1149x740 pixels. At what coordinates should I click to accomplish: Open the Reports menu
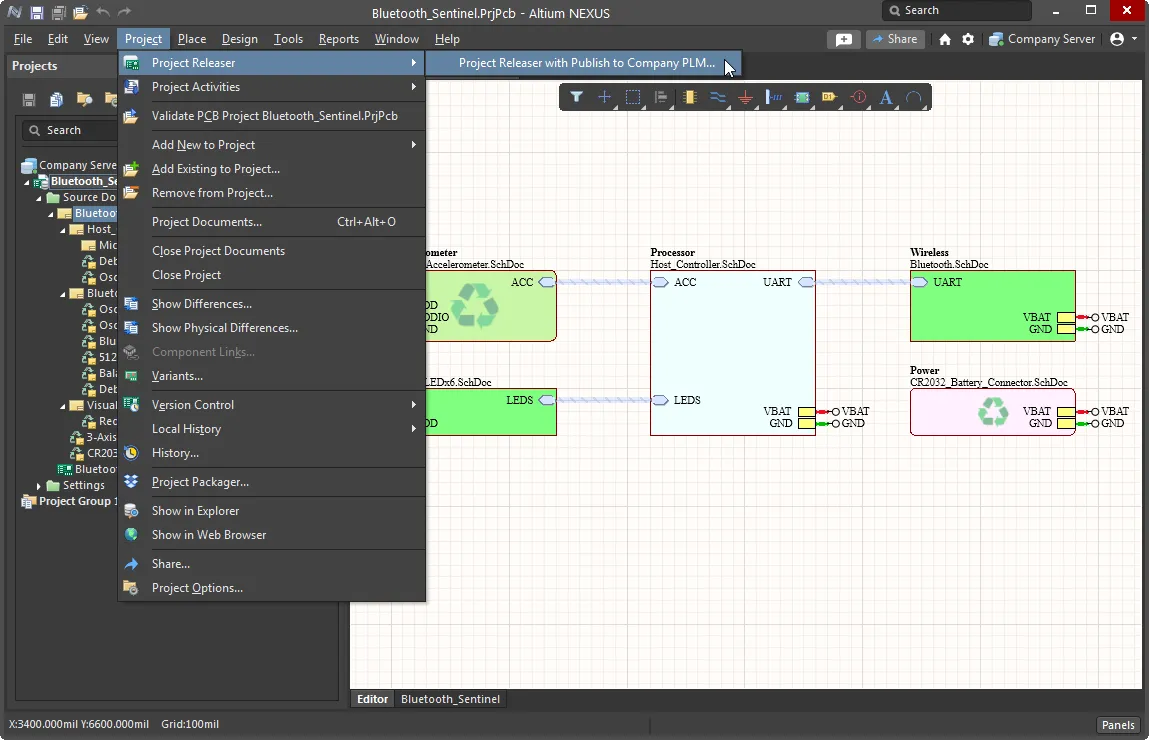(339, 39)
